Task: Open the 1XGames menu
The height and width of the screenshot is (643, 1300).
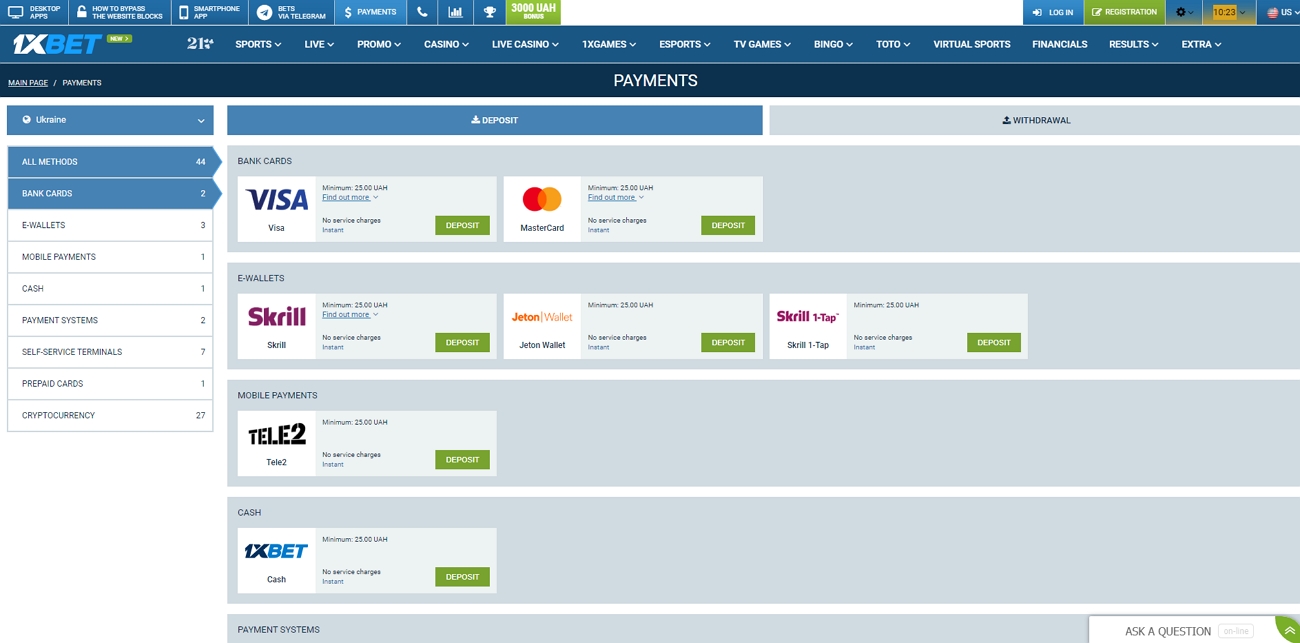Action: (x=609, y=44)
